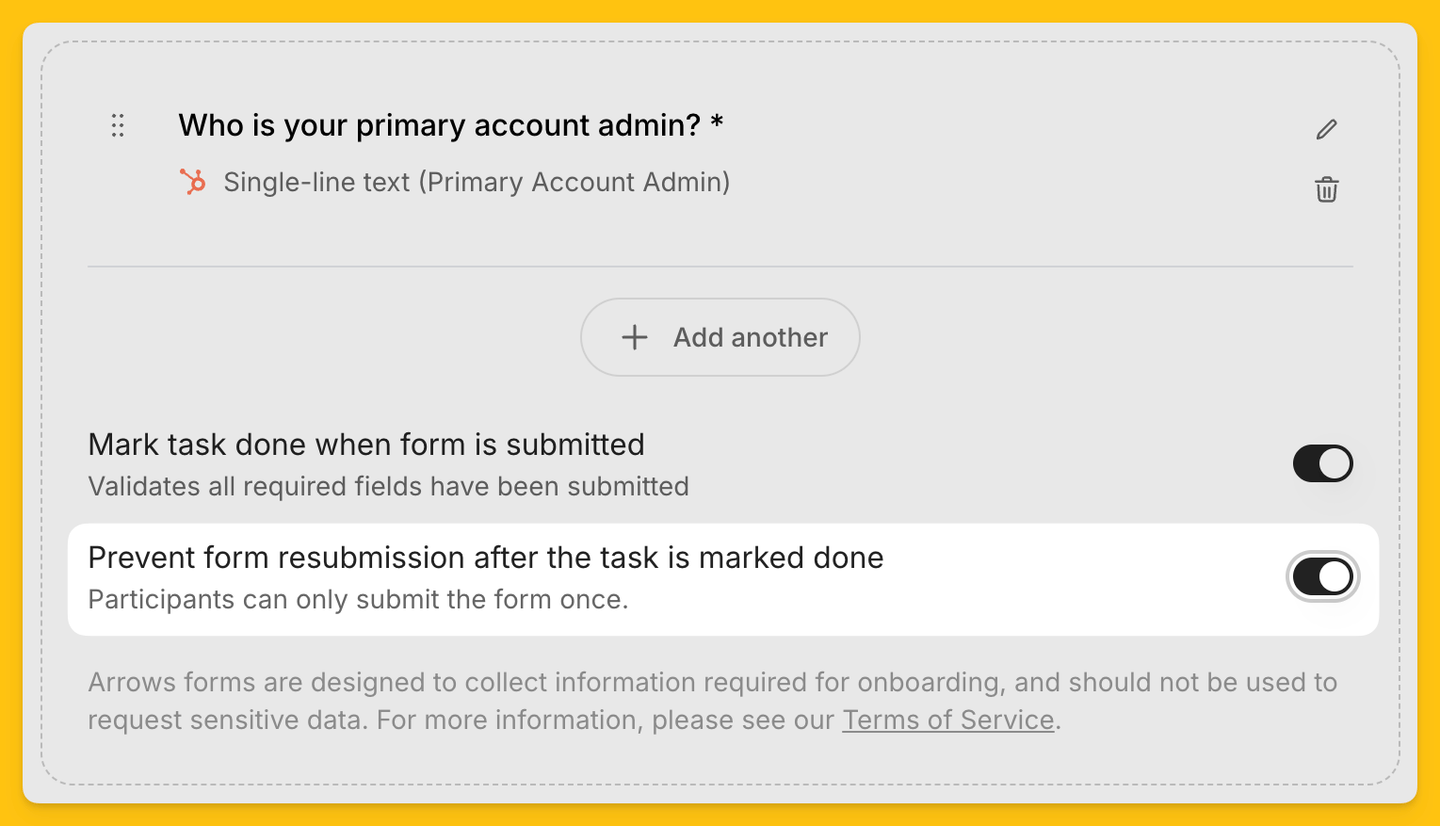Click the Single-line text (Primary Account Admin) field type
This screenshot has width=1440, height=826.
click(x=476, y=182)
